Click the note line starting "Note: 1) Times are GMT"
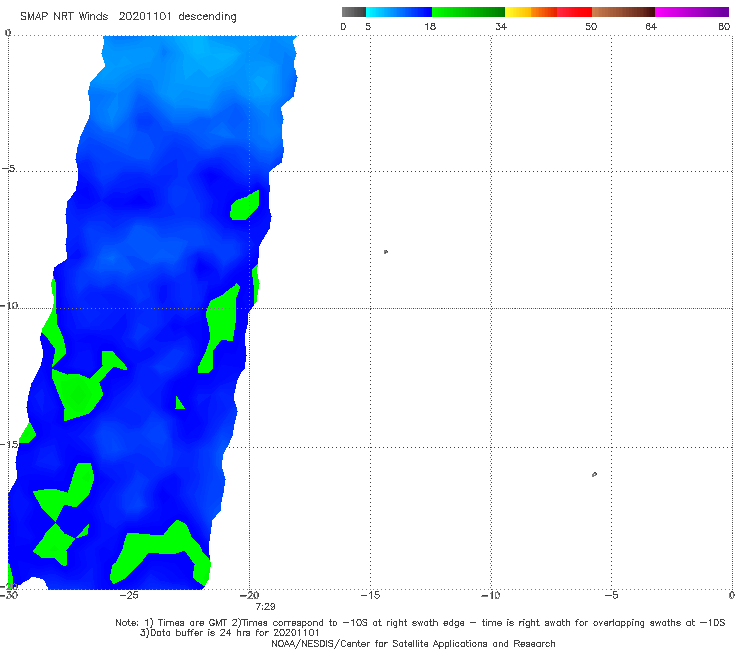 (x=420, y=623)
